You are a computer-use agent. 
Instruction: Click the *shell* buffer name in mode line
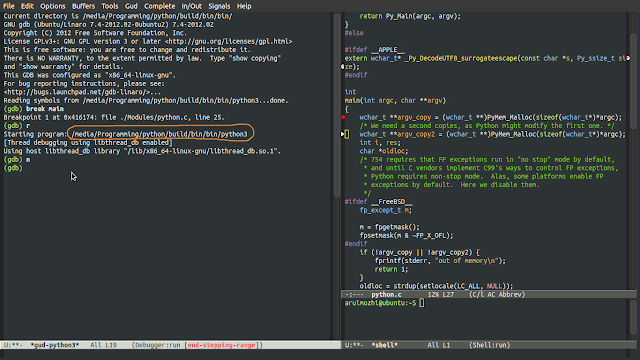[x=384, y=345]
